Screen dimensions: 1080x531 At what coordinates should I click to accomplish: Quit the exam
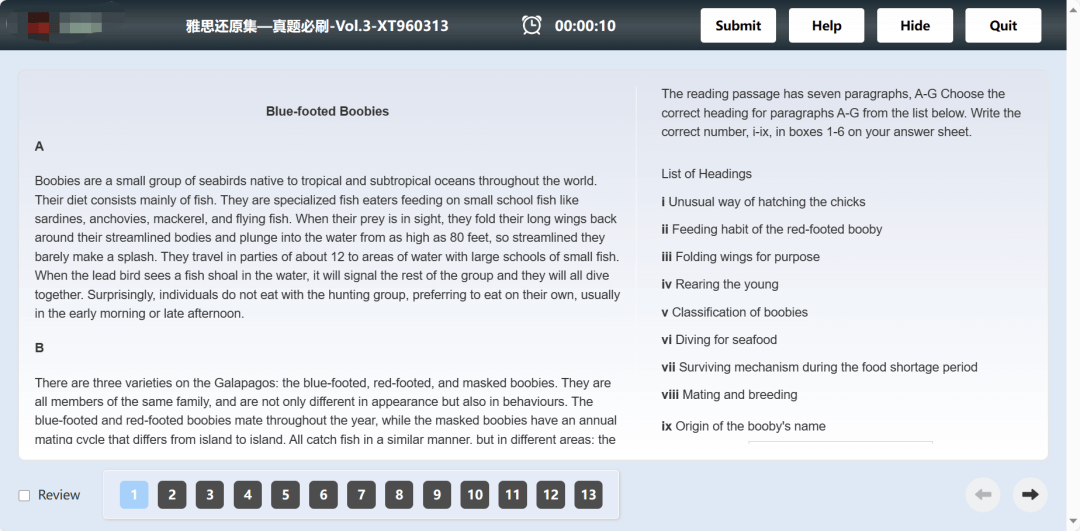coord(1003,25)
